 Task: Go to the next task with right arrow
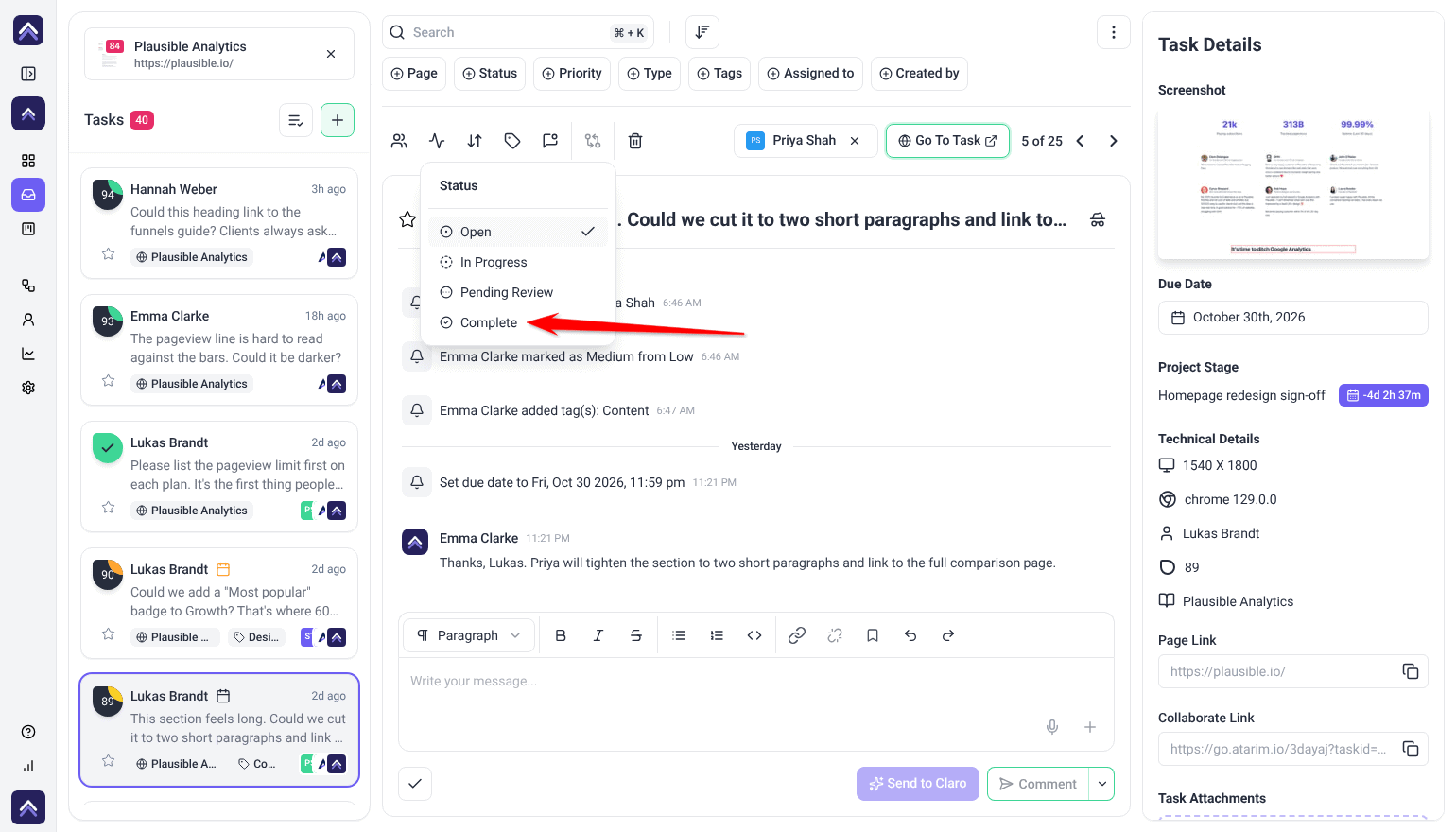click(1114, 141)
